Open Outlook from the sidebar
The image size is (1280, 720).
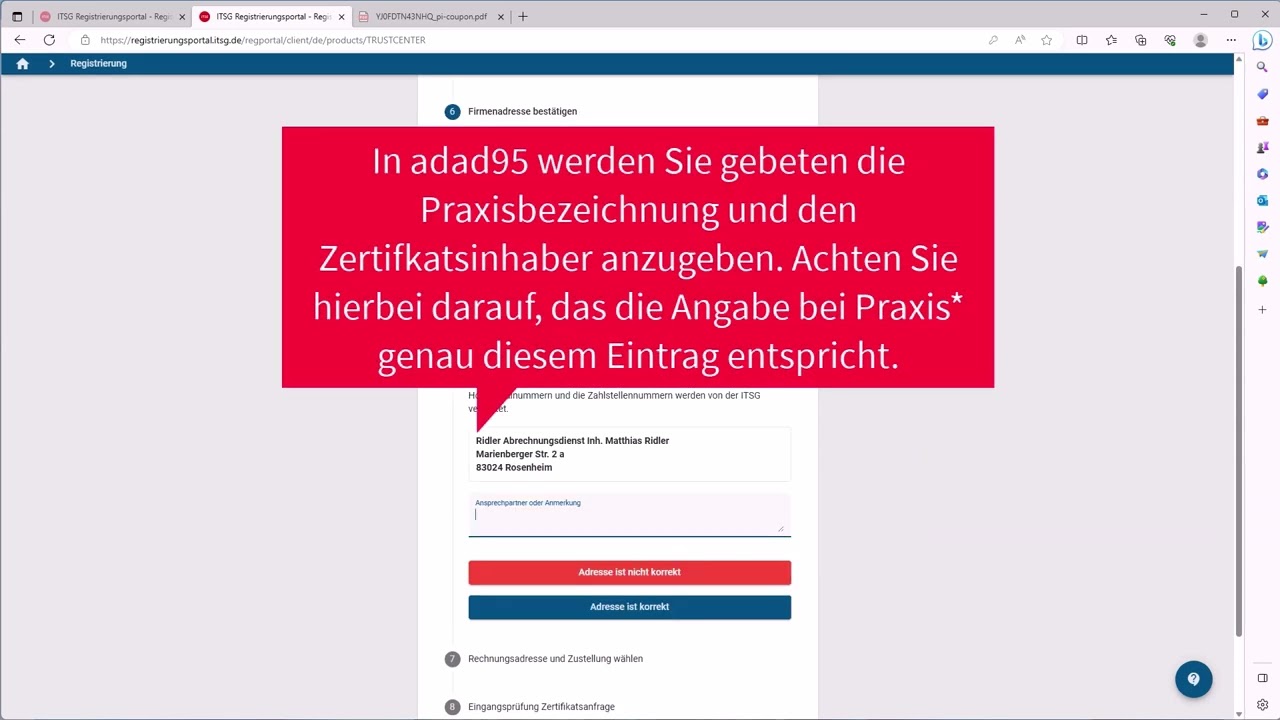click(1262, 200)
